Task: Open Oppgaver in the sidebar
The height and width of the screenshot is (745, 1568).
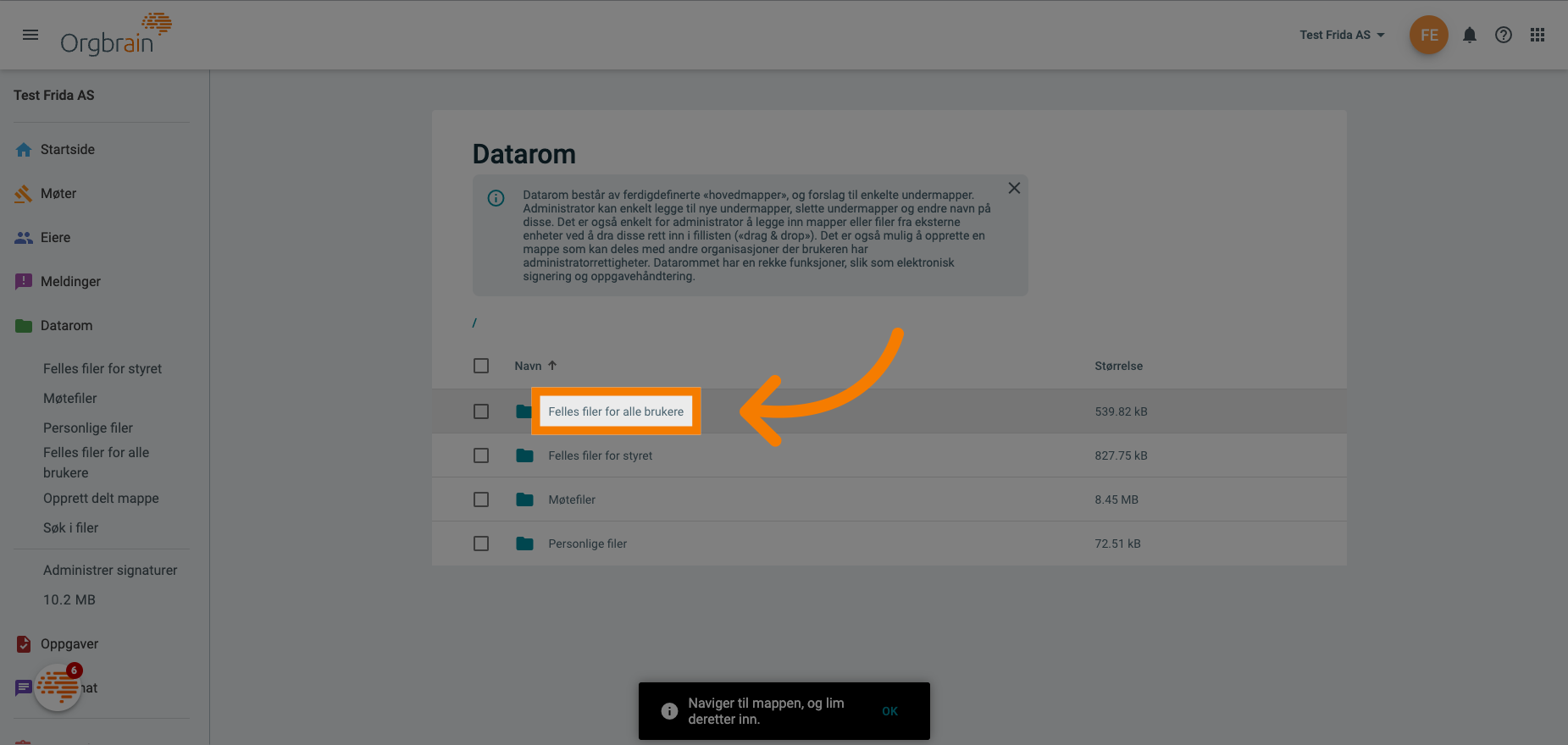Action: (x=69, y=643)
